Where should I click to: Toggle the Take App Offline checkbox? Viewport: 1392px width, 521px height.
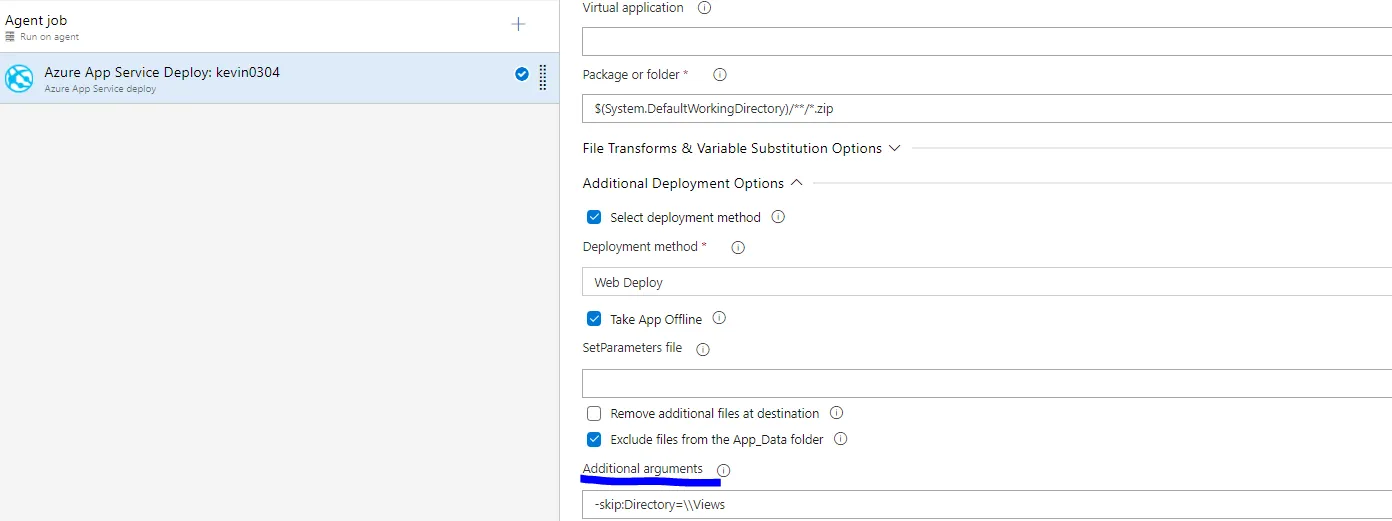594,319
